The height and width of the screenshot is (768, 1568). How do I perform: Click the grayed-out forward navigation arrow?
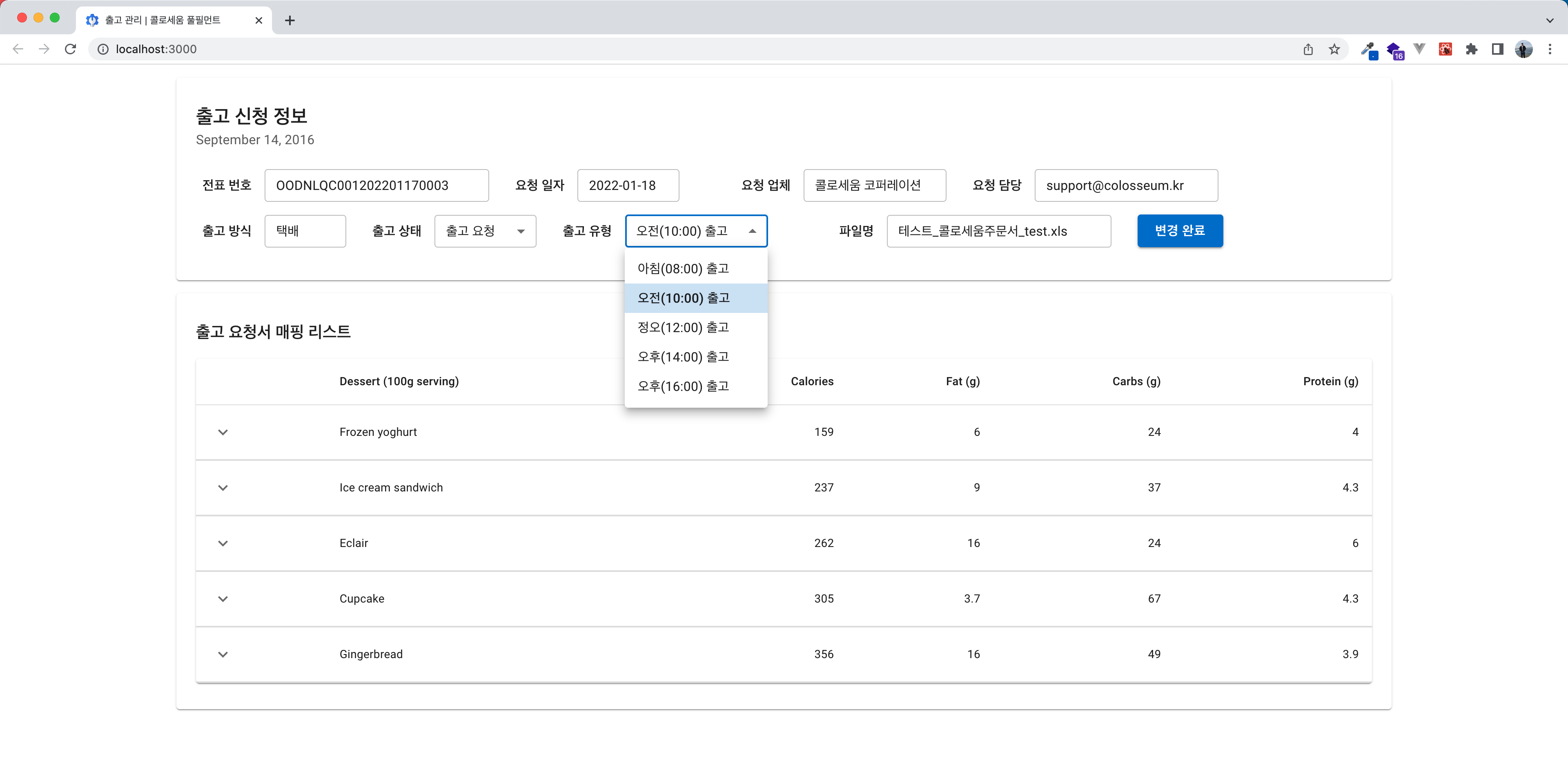tap(44, 49)
